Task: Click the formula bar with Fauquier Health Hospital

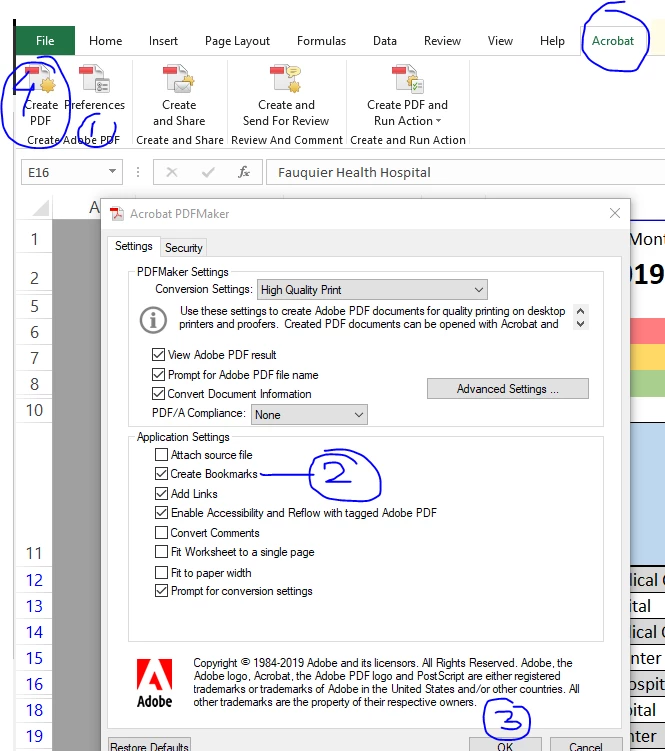Action: pos(465,172)
